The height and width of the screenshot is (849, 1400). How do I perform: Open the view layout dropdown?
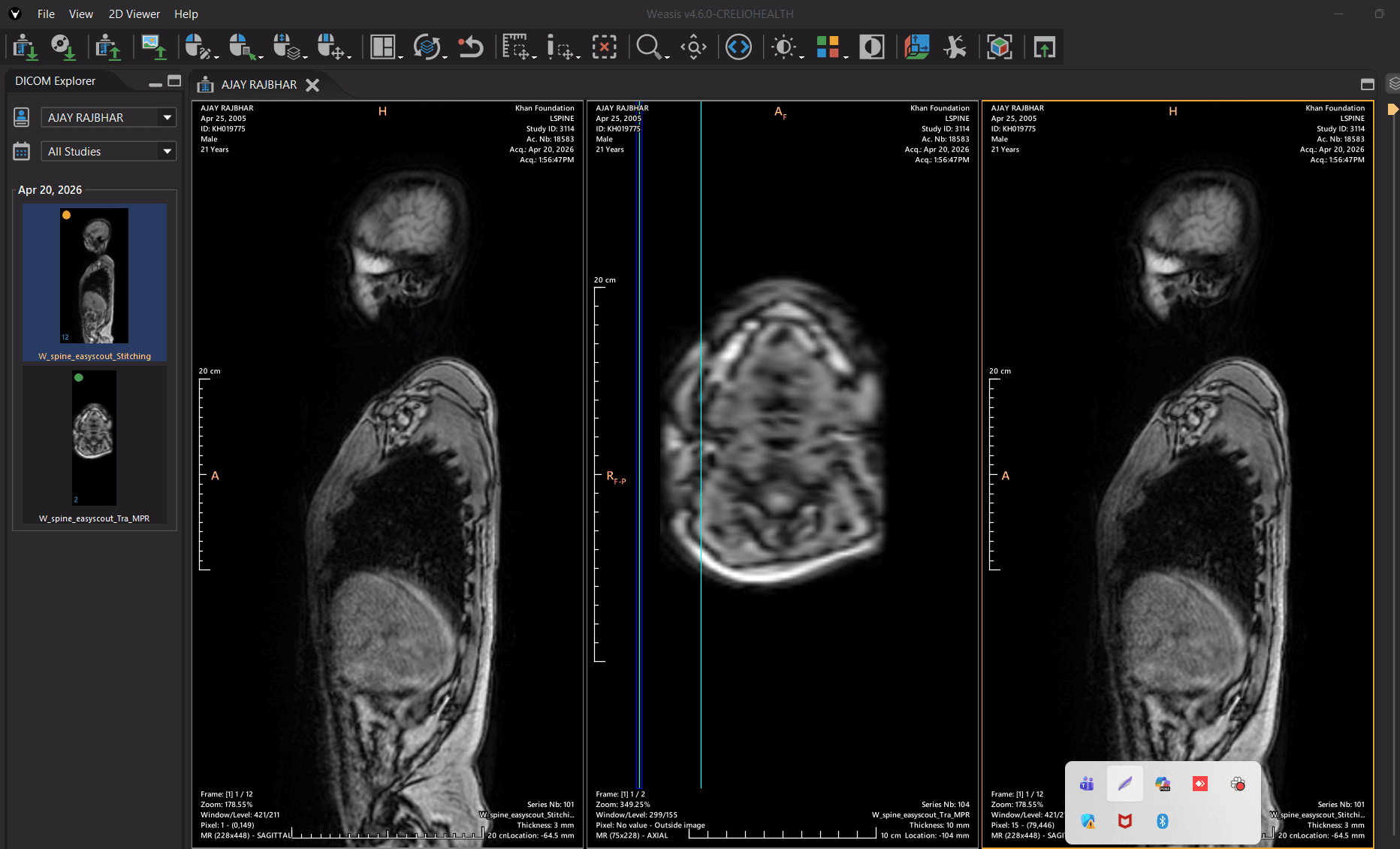click(385, 47)
